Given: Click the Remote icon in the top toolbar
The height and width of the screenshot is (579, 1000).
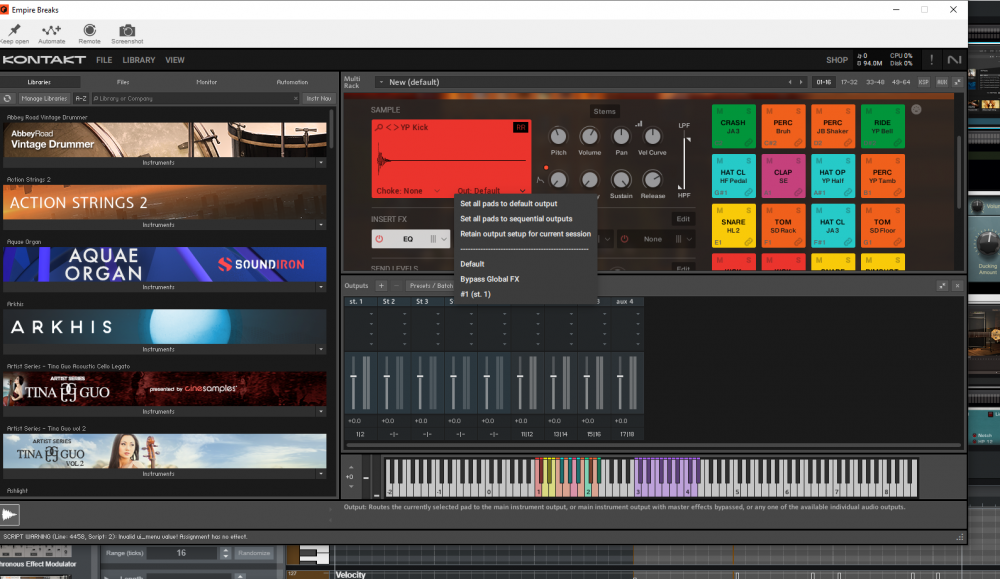Looking at the screenshot, I should 90,31.
